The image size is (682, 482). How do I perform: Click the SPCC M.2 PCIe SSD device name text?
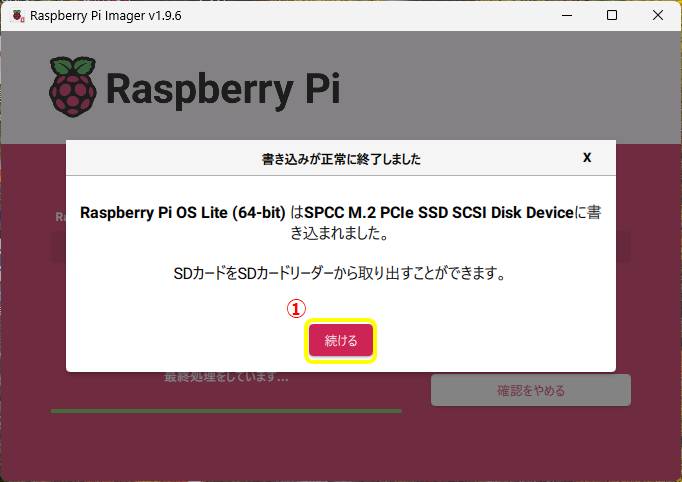click(439, 213)
